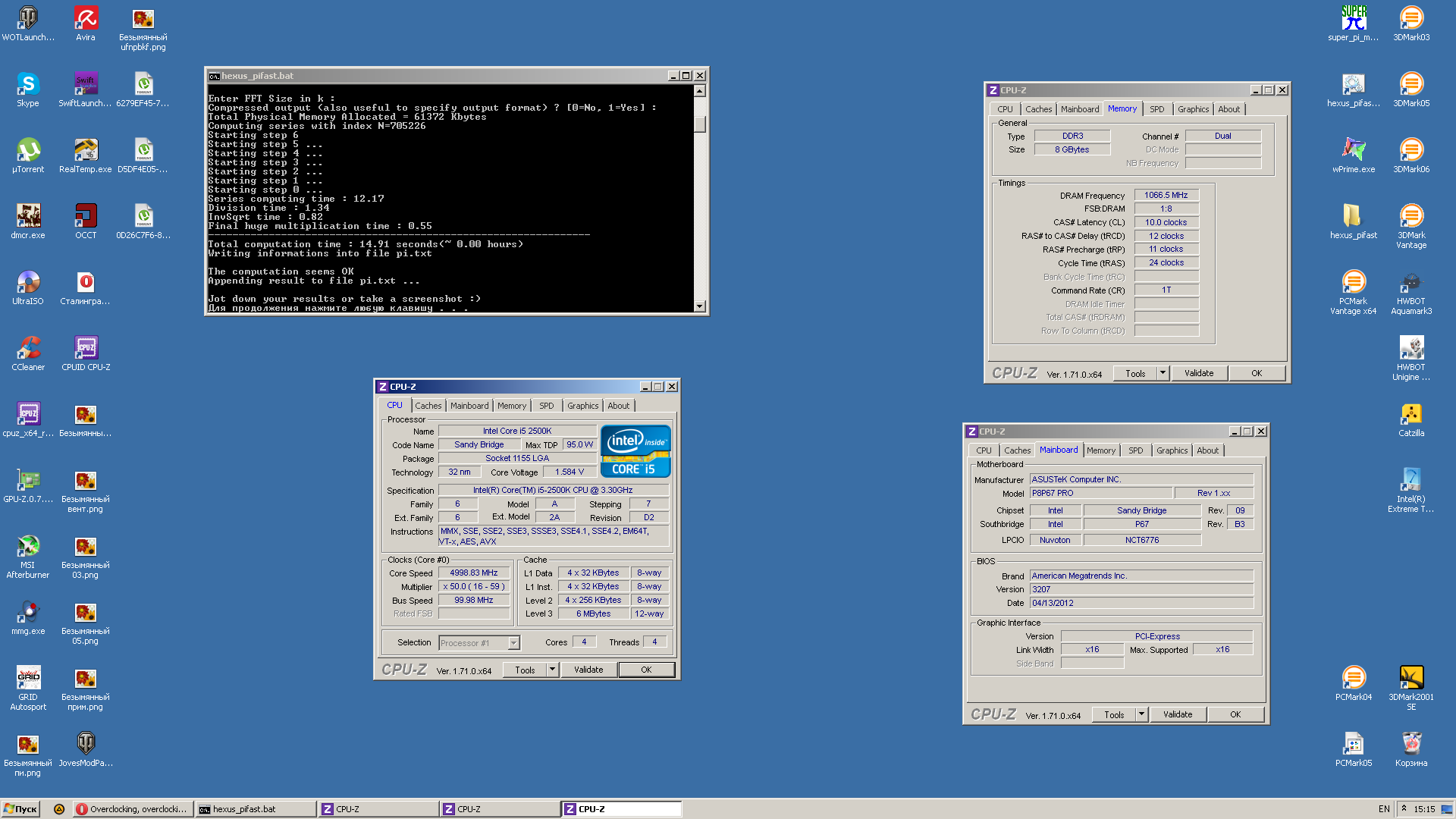Click Validate in the Memory window
The image size is (1456, 819).
tap(1199, 373)
